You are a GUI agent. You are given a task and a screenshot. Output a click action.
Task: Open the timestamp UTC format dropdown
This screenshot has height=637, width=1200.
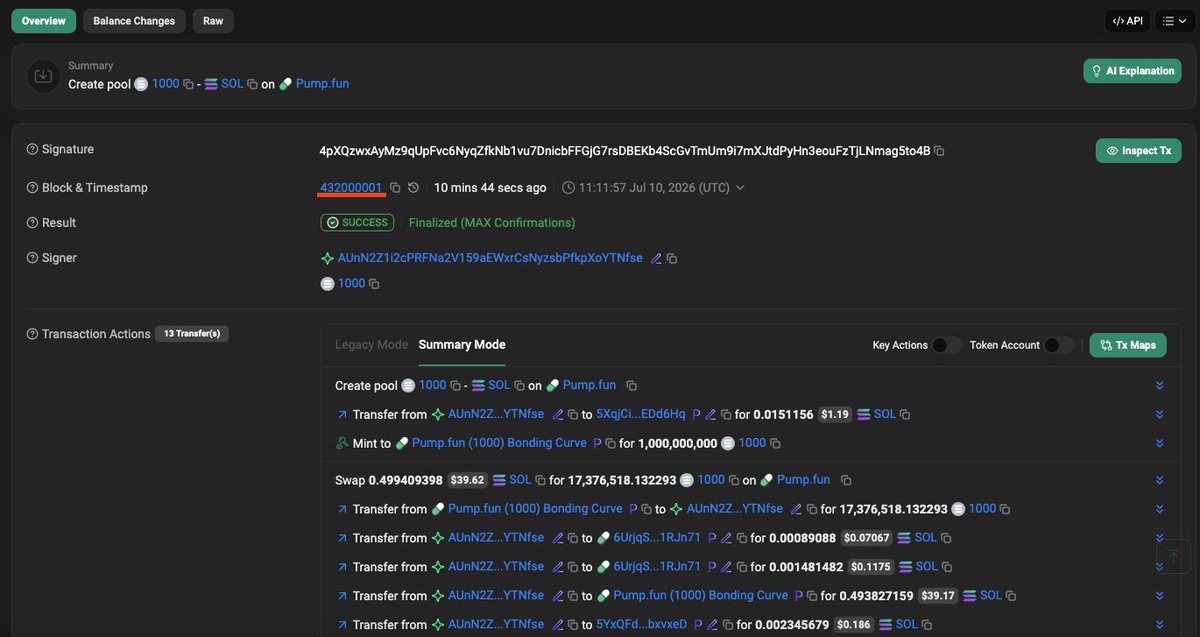740,188
